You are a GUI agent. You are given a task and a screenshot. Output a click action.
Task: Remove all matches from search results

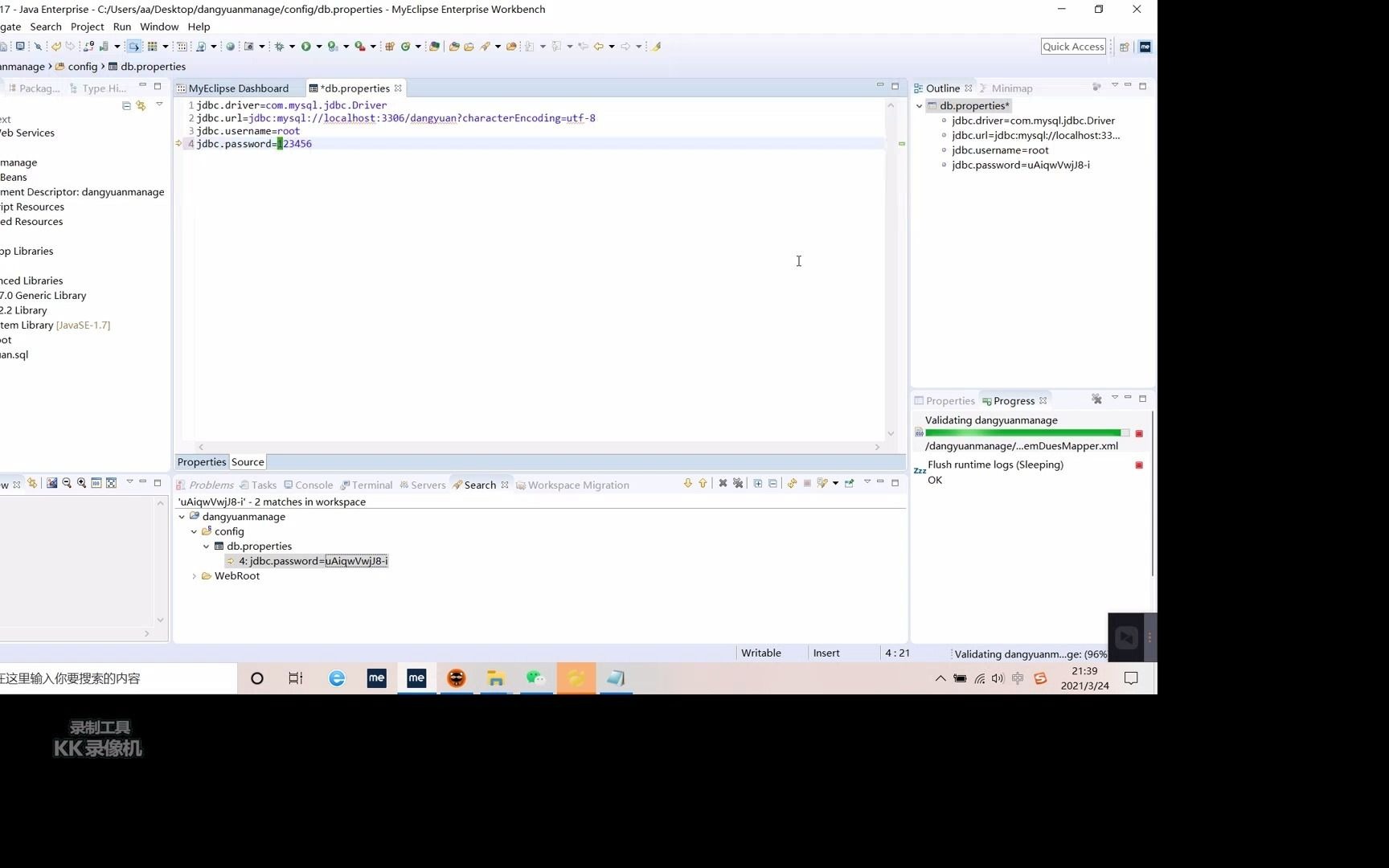point(738,483)
